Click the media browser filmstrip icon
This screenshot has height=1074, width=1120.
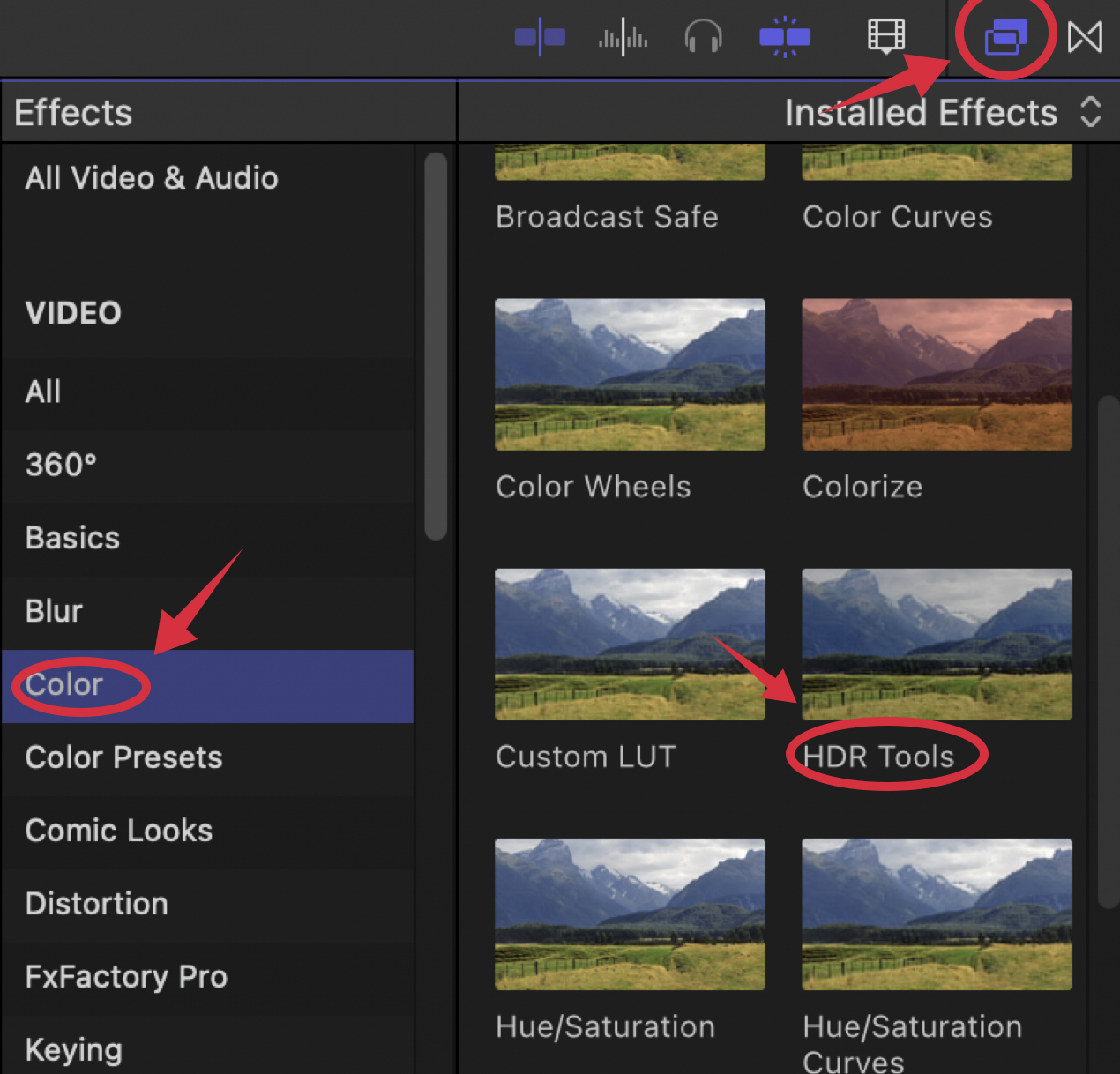click(885, 37)
